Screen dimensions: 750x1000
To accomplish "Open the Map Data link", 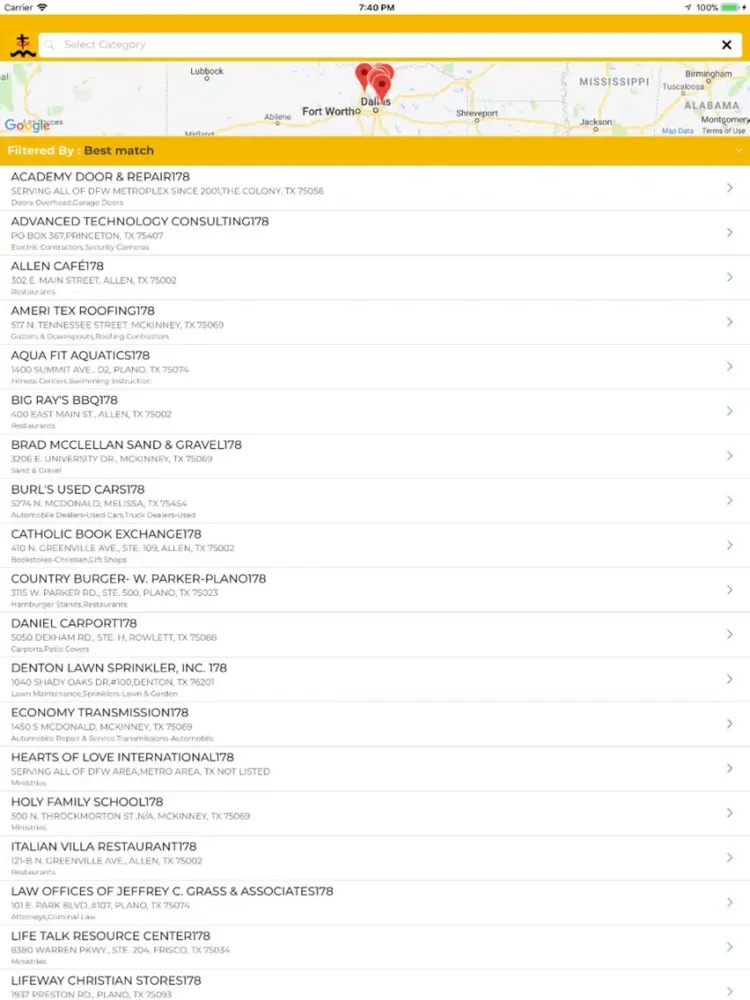I will (x=677, y=131).
